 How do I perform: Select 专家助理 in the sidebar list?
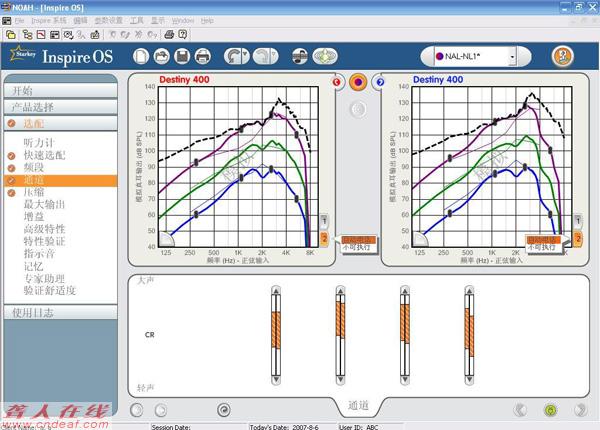pos(44,279)
